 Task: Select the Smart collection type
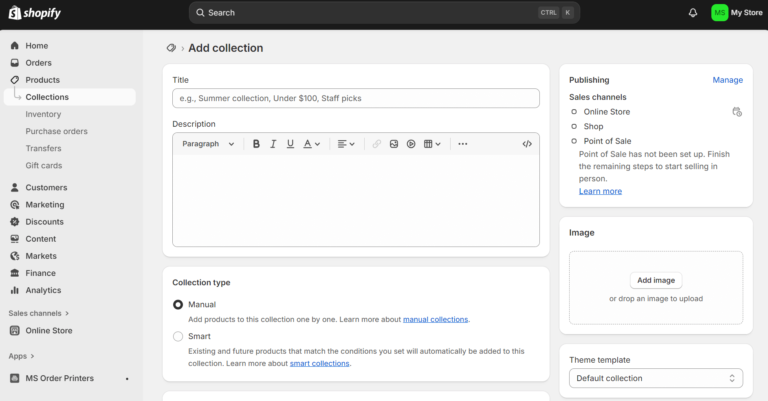(178, 336)
